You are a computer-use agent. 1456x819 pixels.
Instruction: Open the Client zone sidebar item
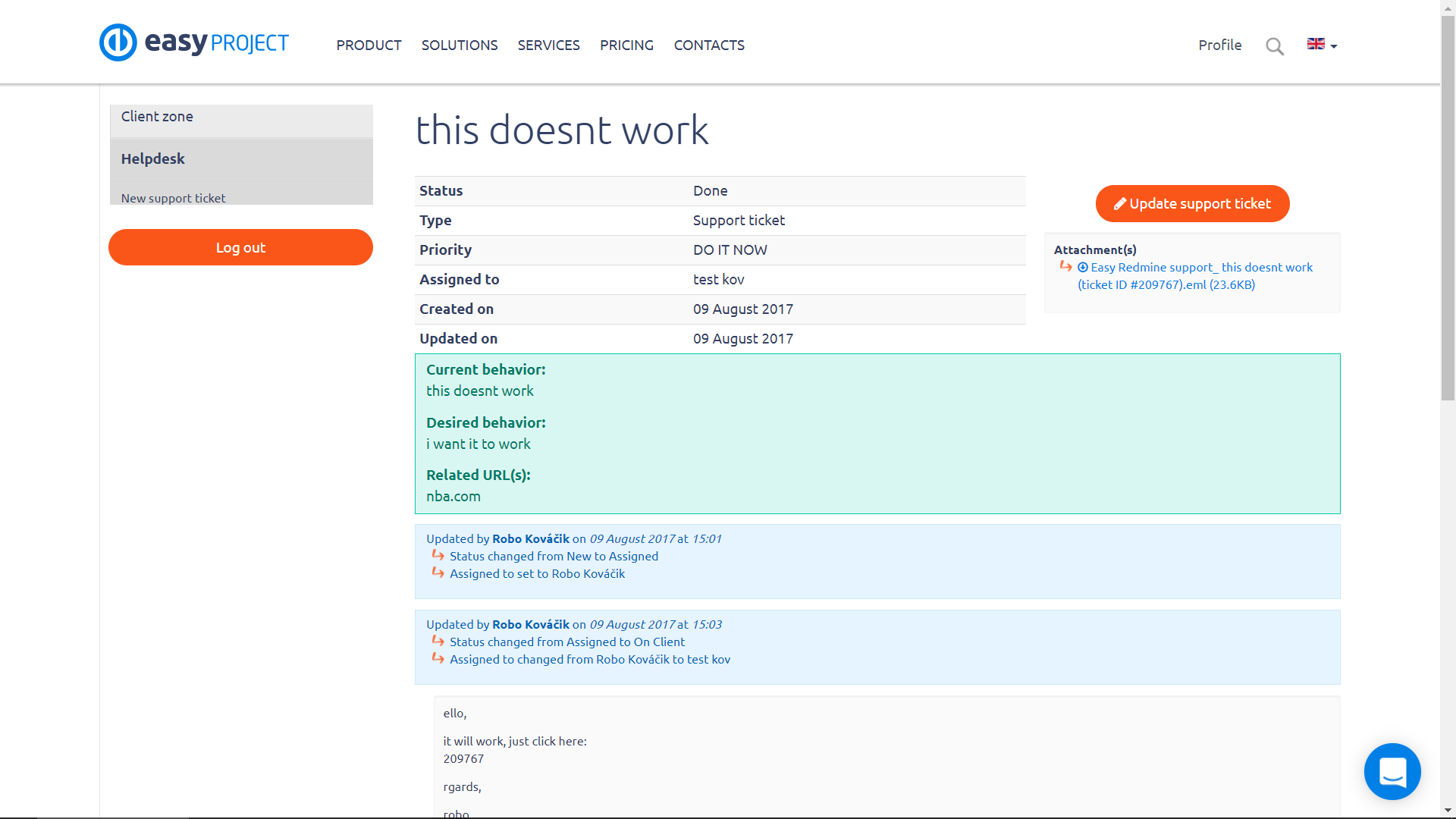click(x=157, y=117)
